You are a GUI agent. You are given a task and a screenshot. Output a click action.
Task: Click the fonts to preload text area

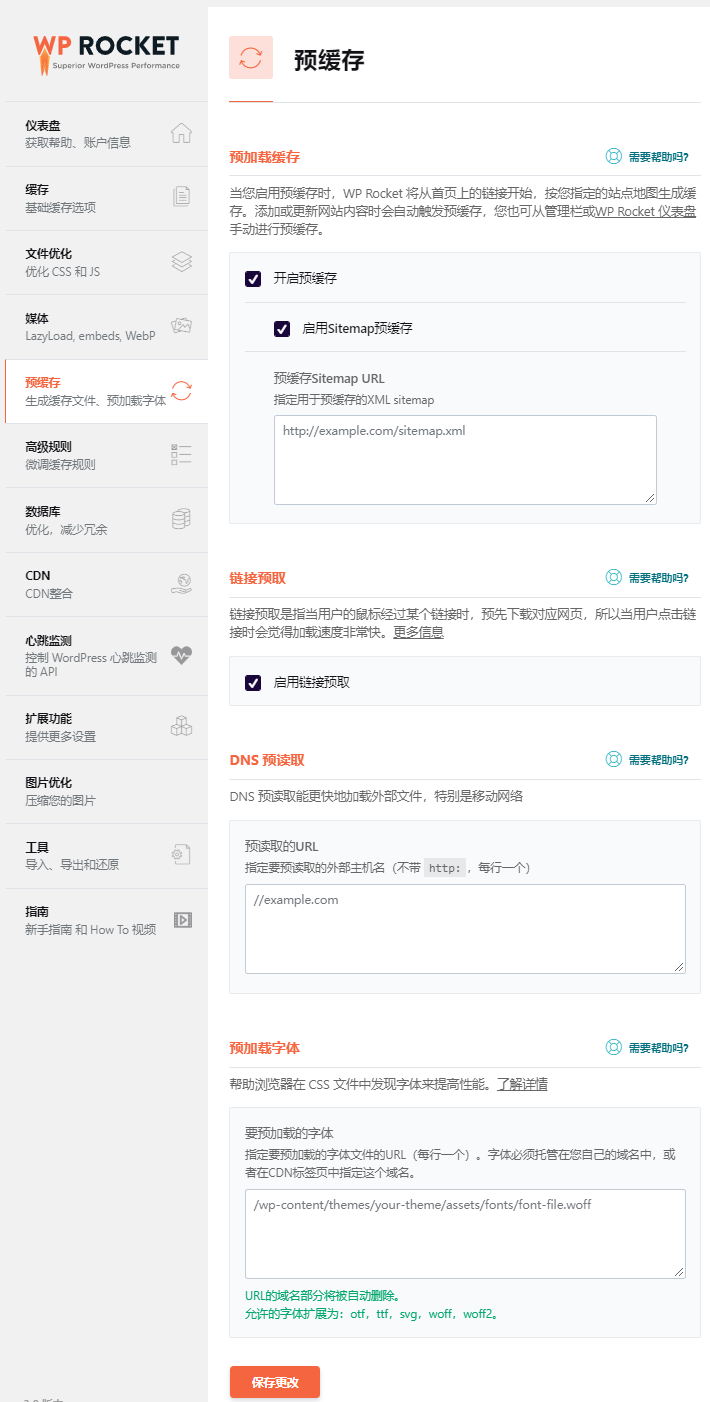(x=465, y=1234)
